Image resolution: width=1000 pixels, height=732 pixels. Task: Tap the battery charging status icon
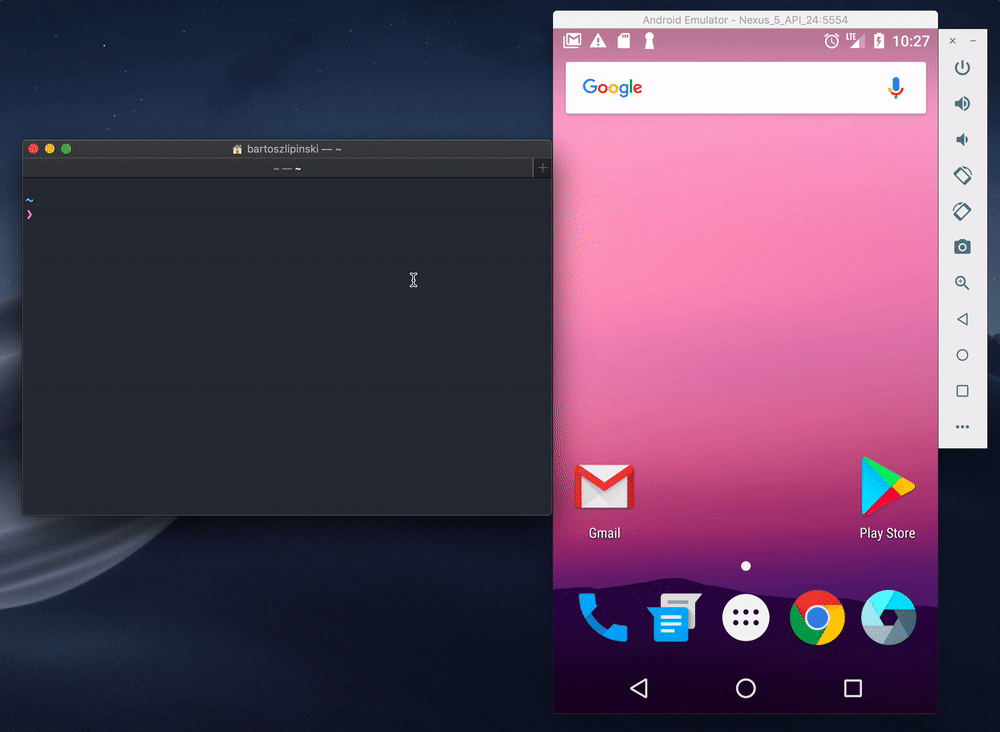tap(879, 41)
